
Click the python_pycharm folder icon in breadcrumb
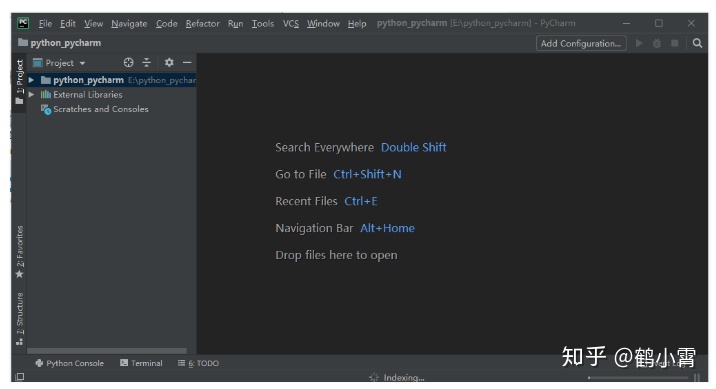click(22, 42)
